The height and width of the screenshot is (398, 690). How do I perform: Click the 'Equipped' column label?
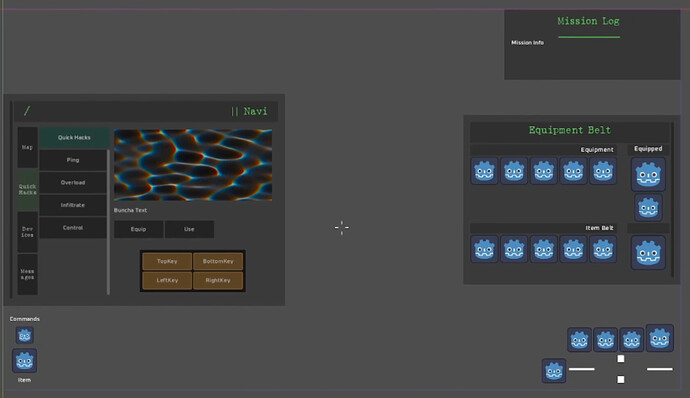coord(648,149)
